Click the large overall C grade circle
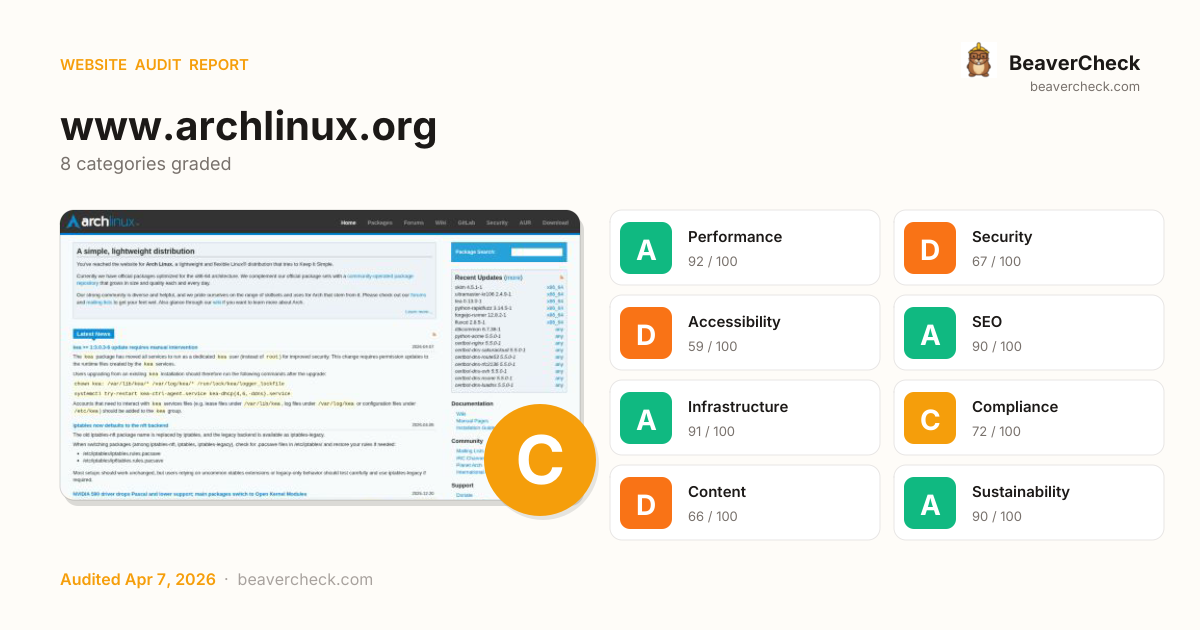This screenshot has height=630, width=1200. [539, 461]
